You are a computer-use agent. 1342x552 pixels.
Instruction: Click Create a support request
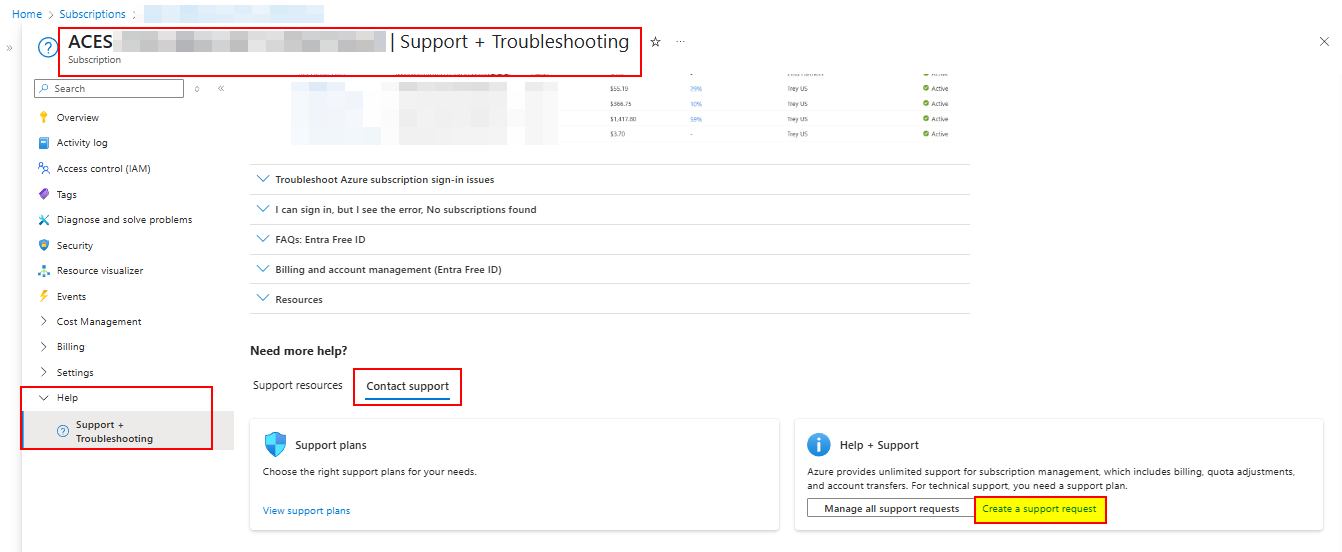click(1040, 509)
